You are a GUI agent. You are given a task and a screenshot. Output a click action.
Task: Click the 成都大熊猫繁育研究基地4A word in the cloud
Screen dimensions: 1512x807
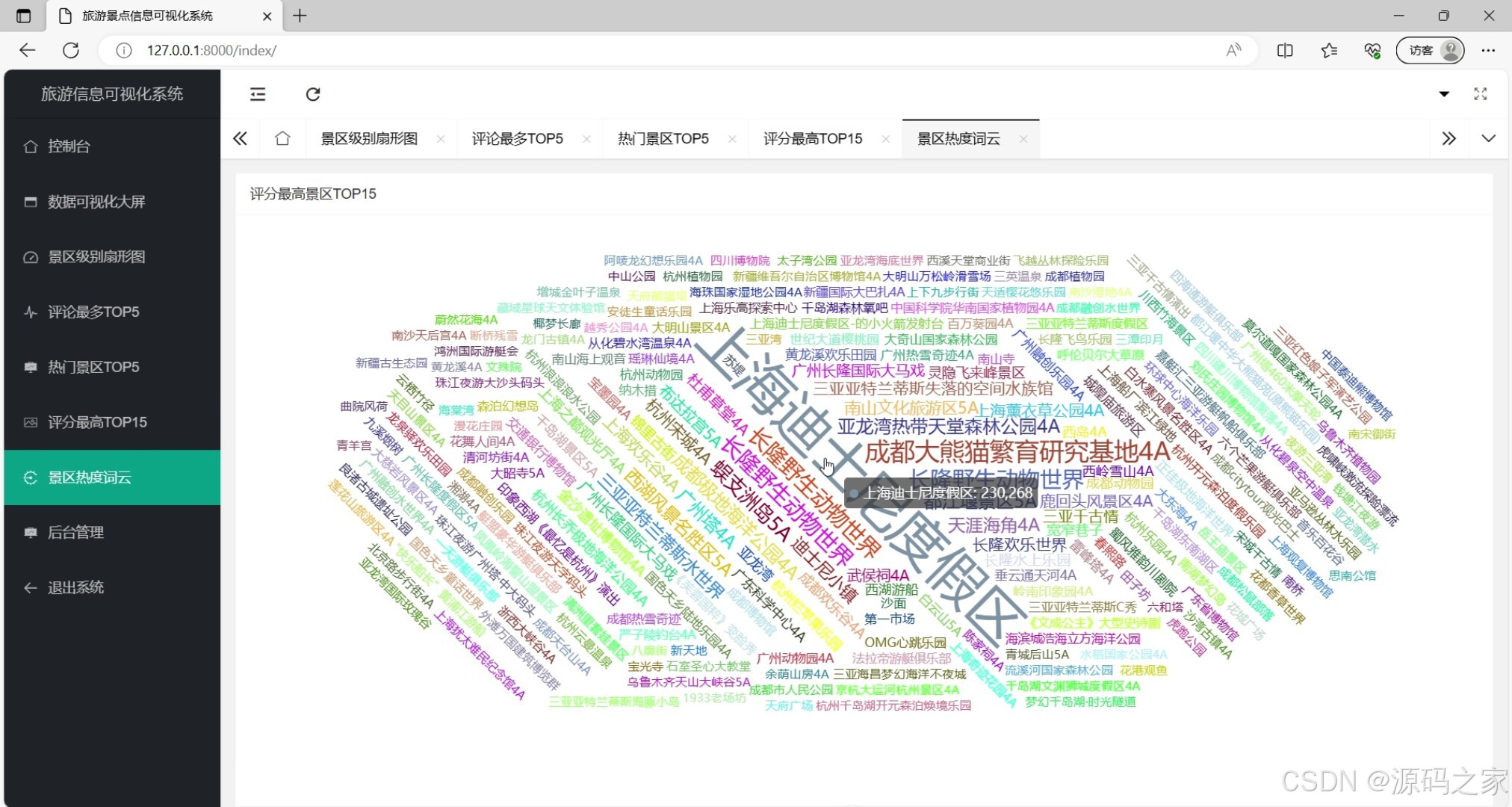[x=1017, y=451]
